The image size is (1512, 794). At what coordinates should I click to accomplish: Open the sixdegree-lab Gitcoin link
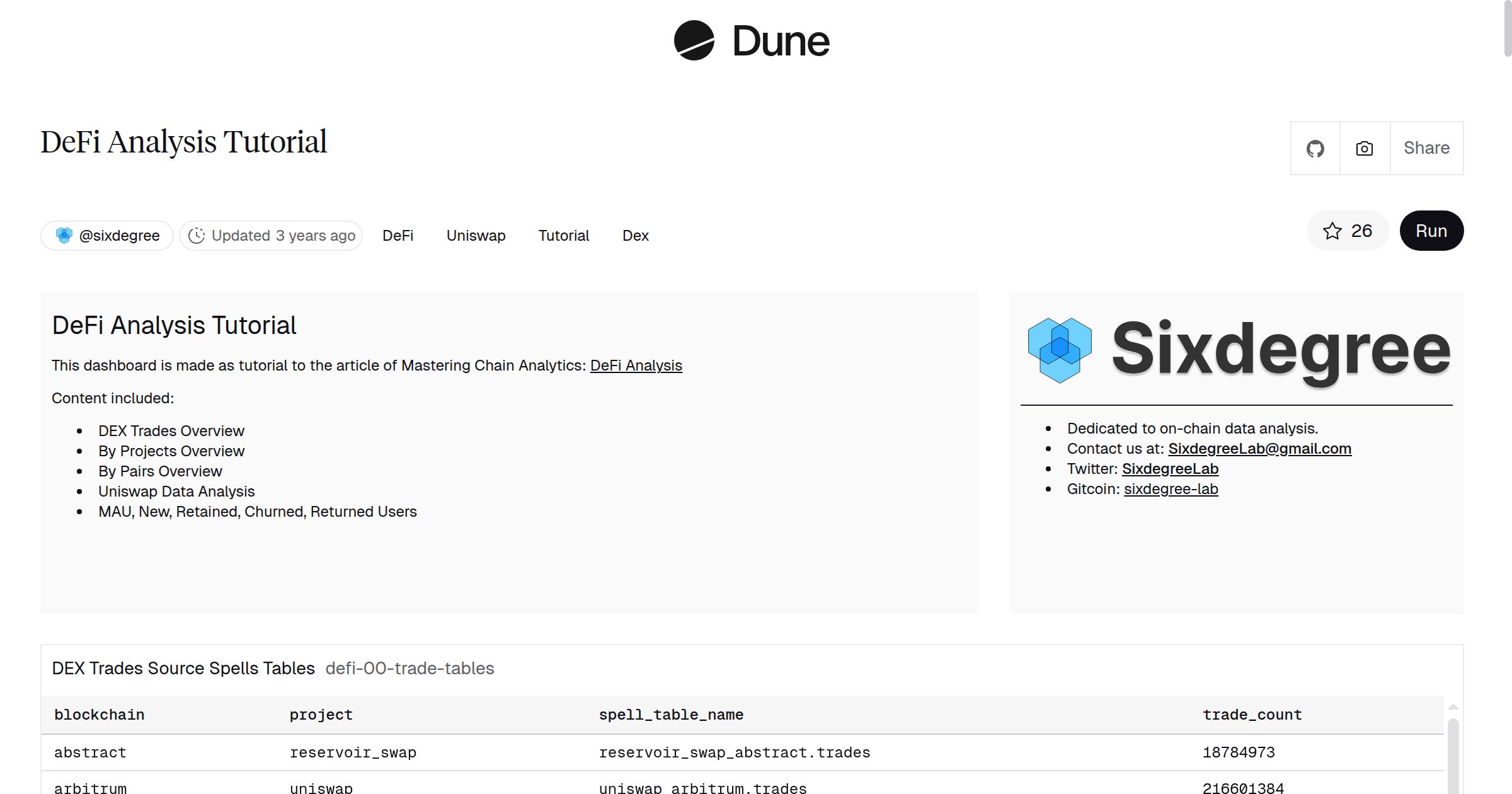(1171, 489)
